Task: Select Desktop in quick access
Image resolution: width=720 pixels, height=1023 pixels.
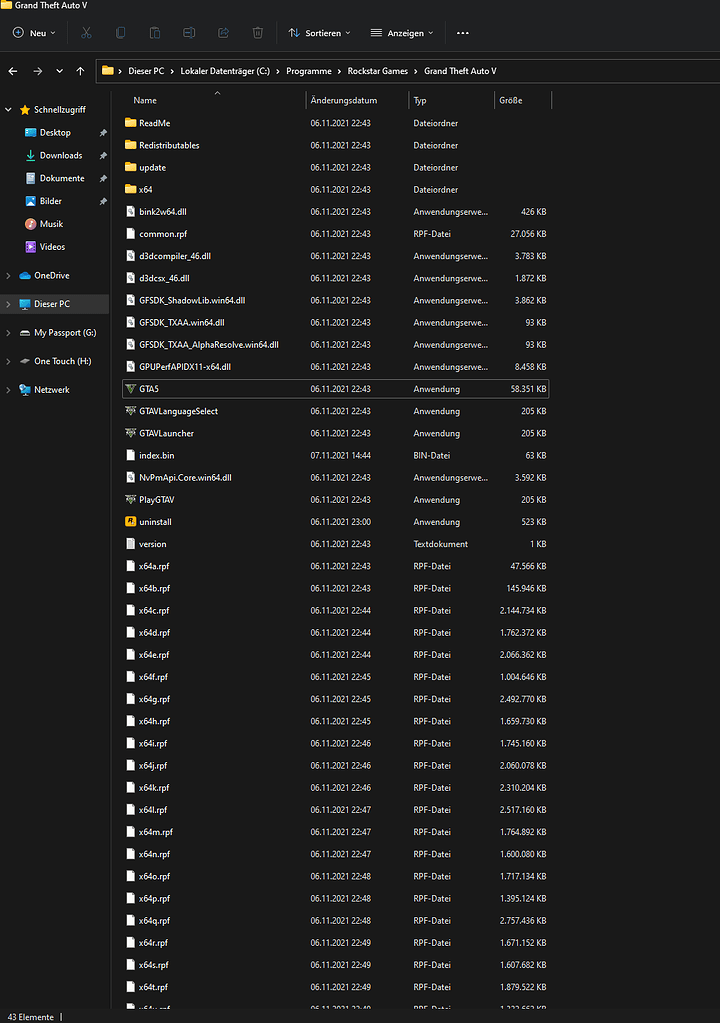Action: (x=55, y=132)
